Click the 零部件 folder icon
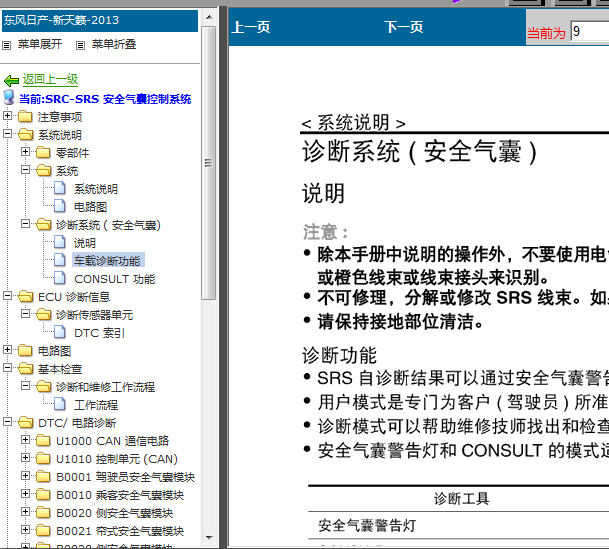Image resolution: width=609 pixels, height=549 pixels. (x=43, y=152)
